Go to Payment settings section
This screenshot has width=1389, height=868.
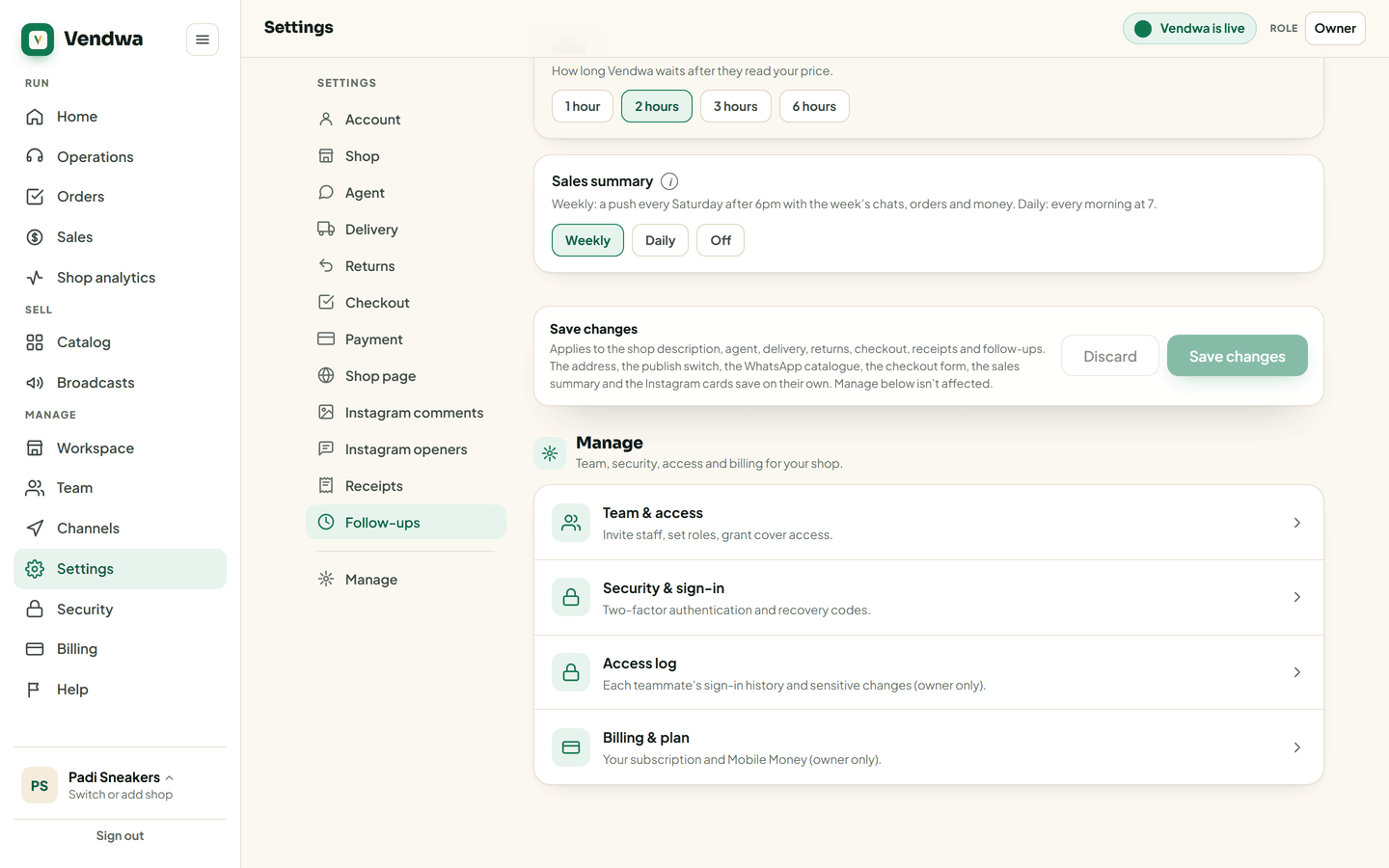pos(406,339)
